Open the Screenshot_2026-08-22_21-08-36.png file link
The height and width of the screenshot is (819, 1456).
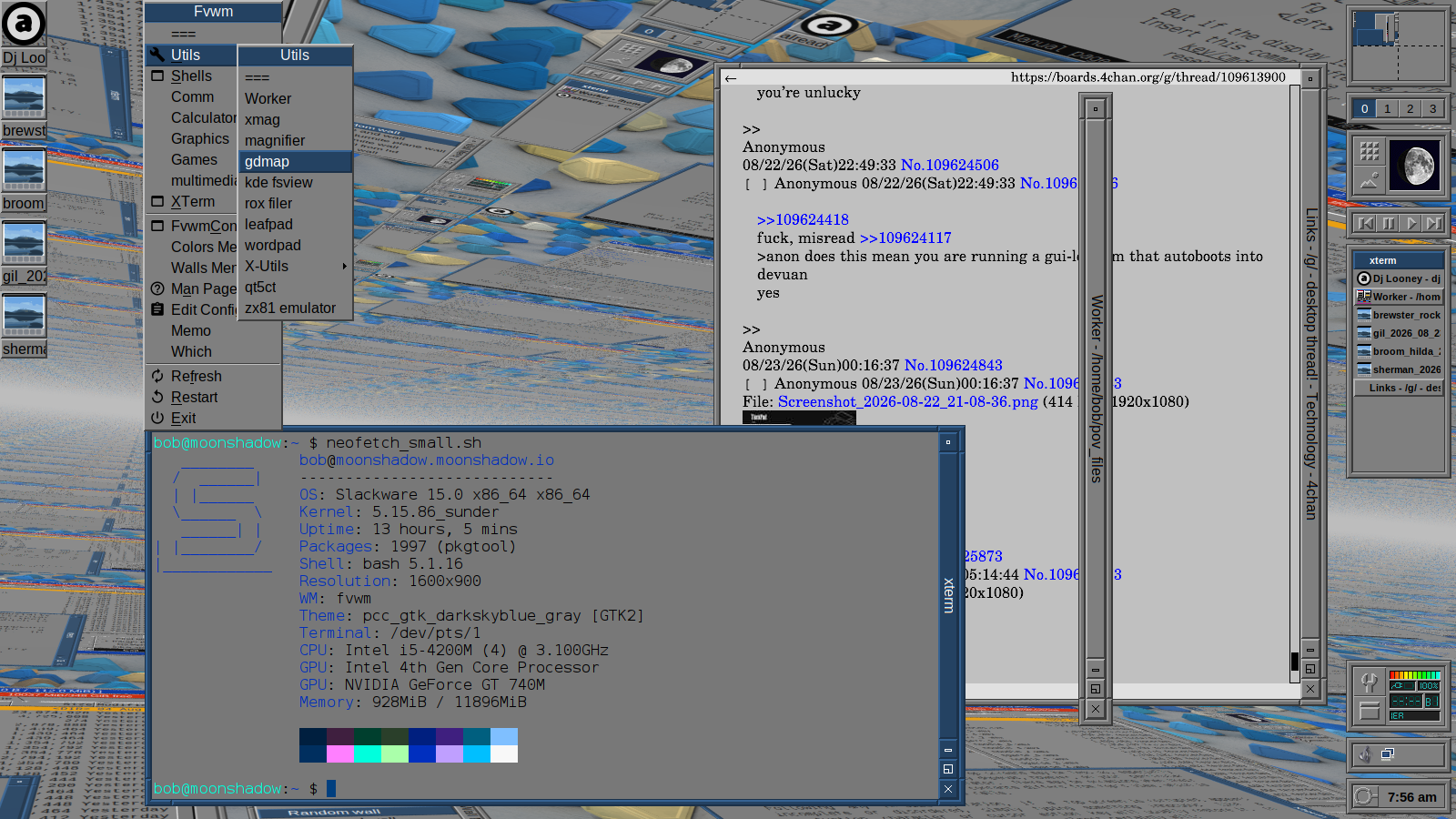coord(908,401)
